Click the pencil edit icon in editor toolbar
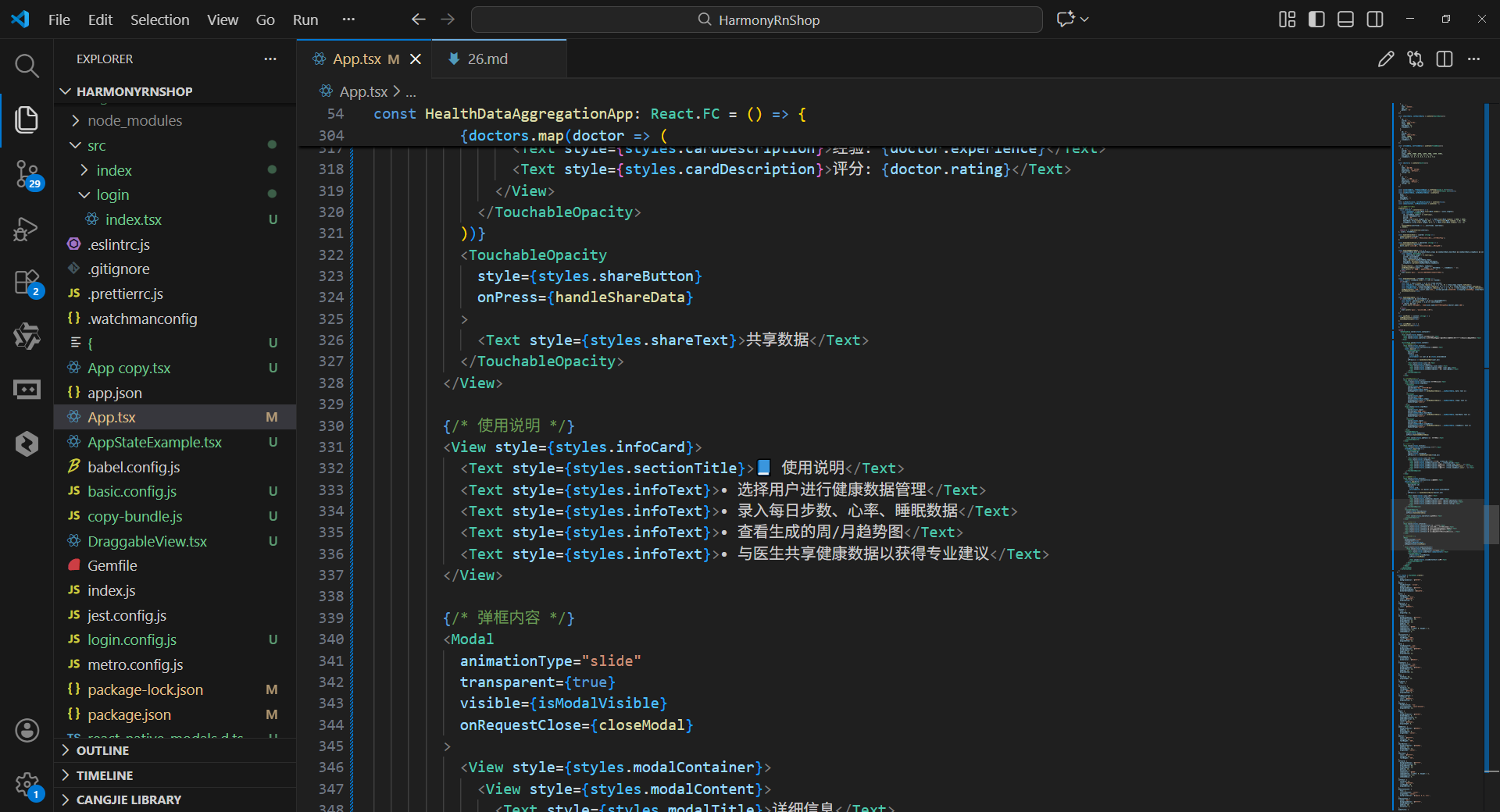This screenshot has width=1500, height=812. tap(1386, 59)
